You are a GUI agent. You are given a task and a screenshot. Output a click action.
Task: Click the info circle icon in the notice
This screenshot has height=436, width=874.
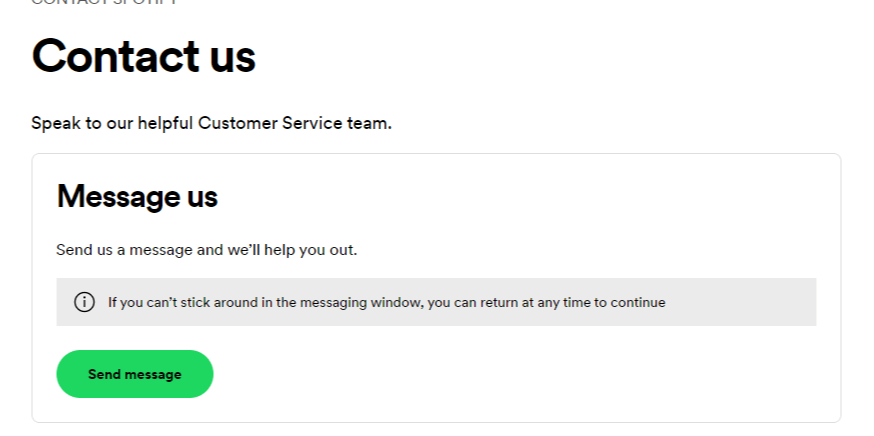pyautogui.click(x=84, y=302)
